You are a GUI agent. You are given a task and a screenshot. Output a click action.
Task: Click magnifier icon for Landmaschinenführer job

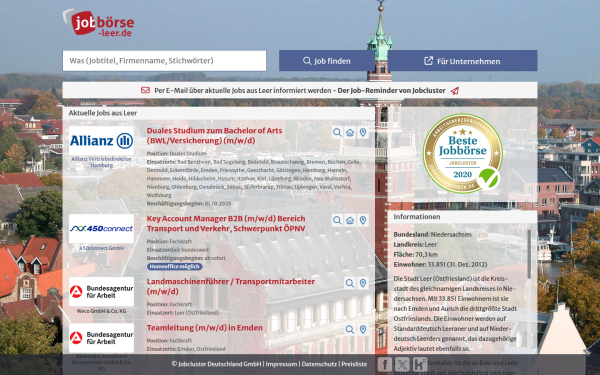point(350,283)
